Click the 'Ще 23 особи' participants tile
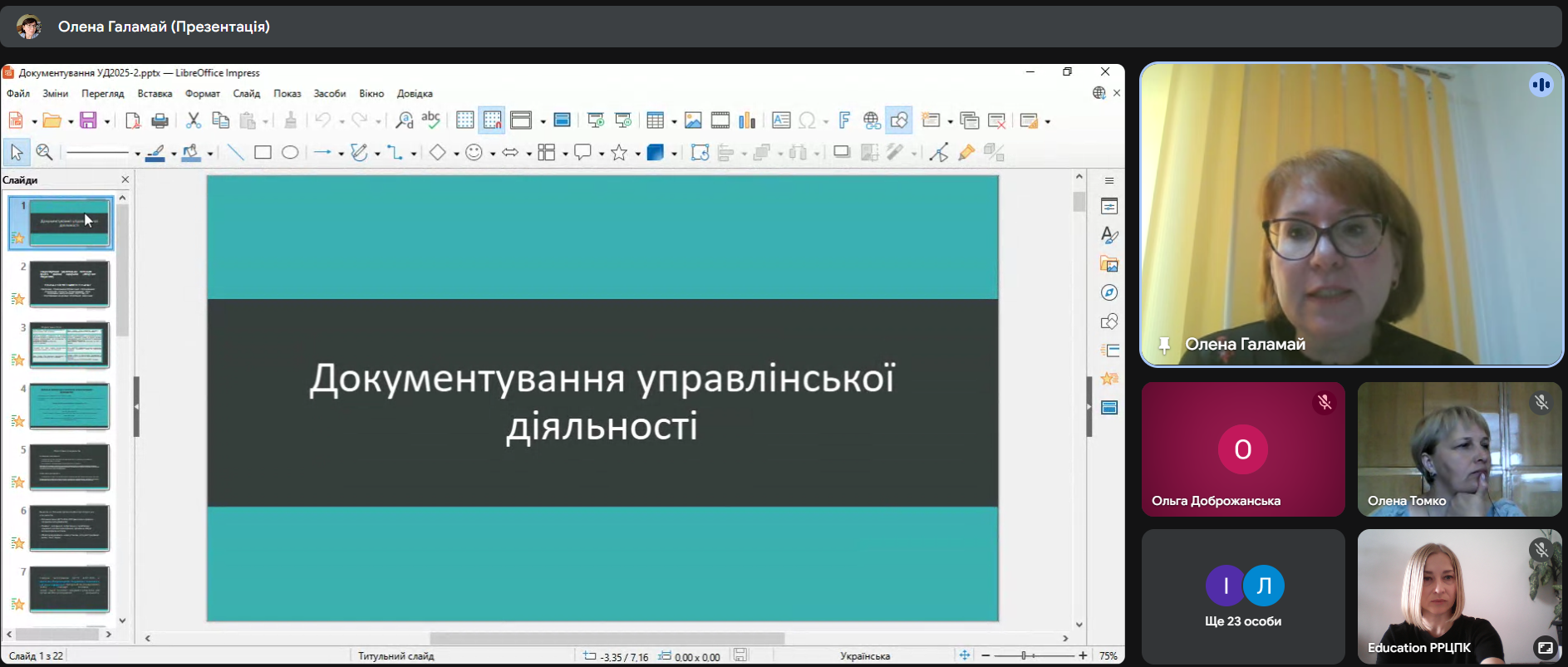The width and height of the screenshot is (1568, 667). [1242, 596]
